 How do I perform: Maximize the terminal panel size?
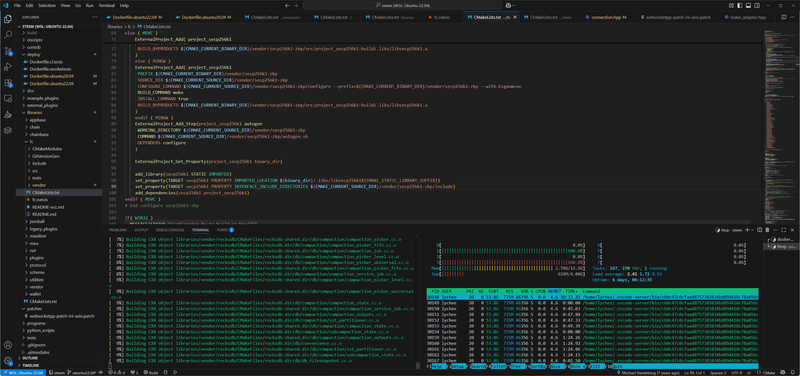pyautogui.click(x=784, y=230)
